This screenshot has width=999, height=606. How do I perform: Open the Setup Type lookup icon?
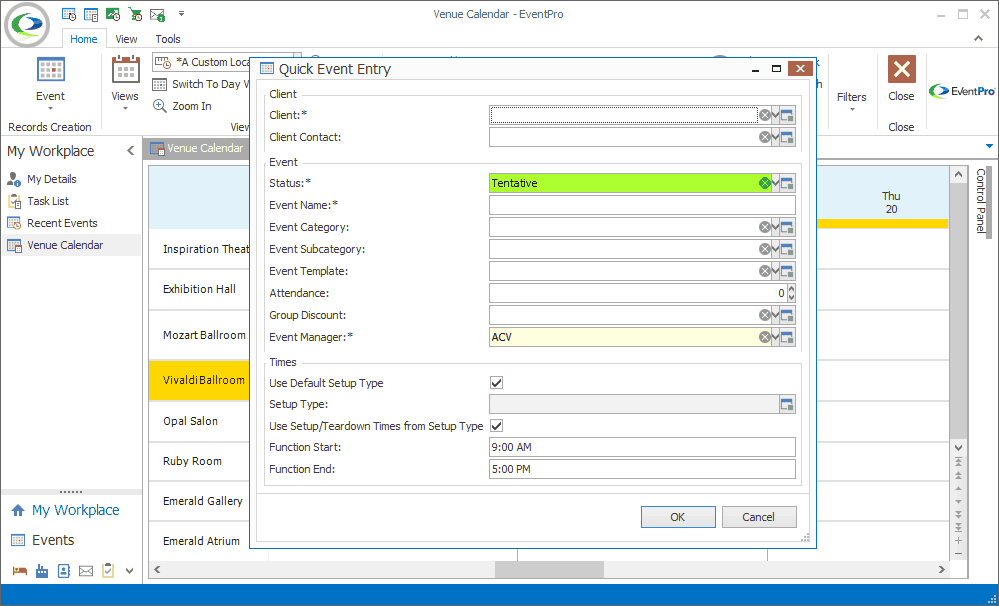[787, 404]
